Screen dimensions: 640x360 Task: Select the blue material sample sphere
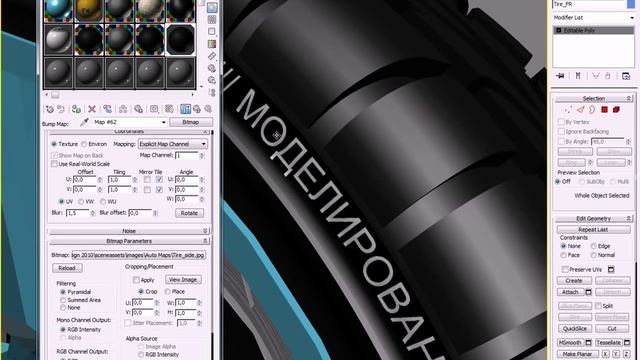tap(59, 11)
